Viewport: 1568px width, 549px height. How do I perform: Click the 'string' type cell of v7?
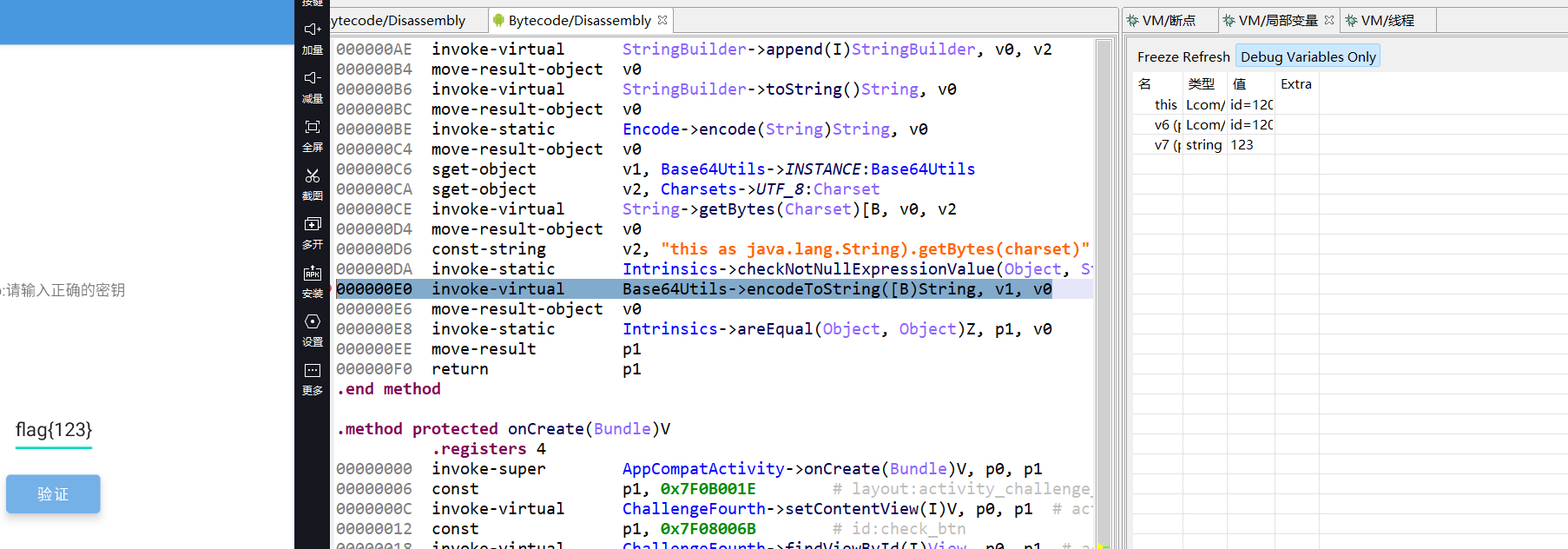1203,145
